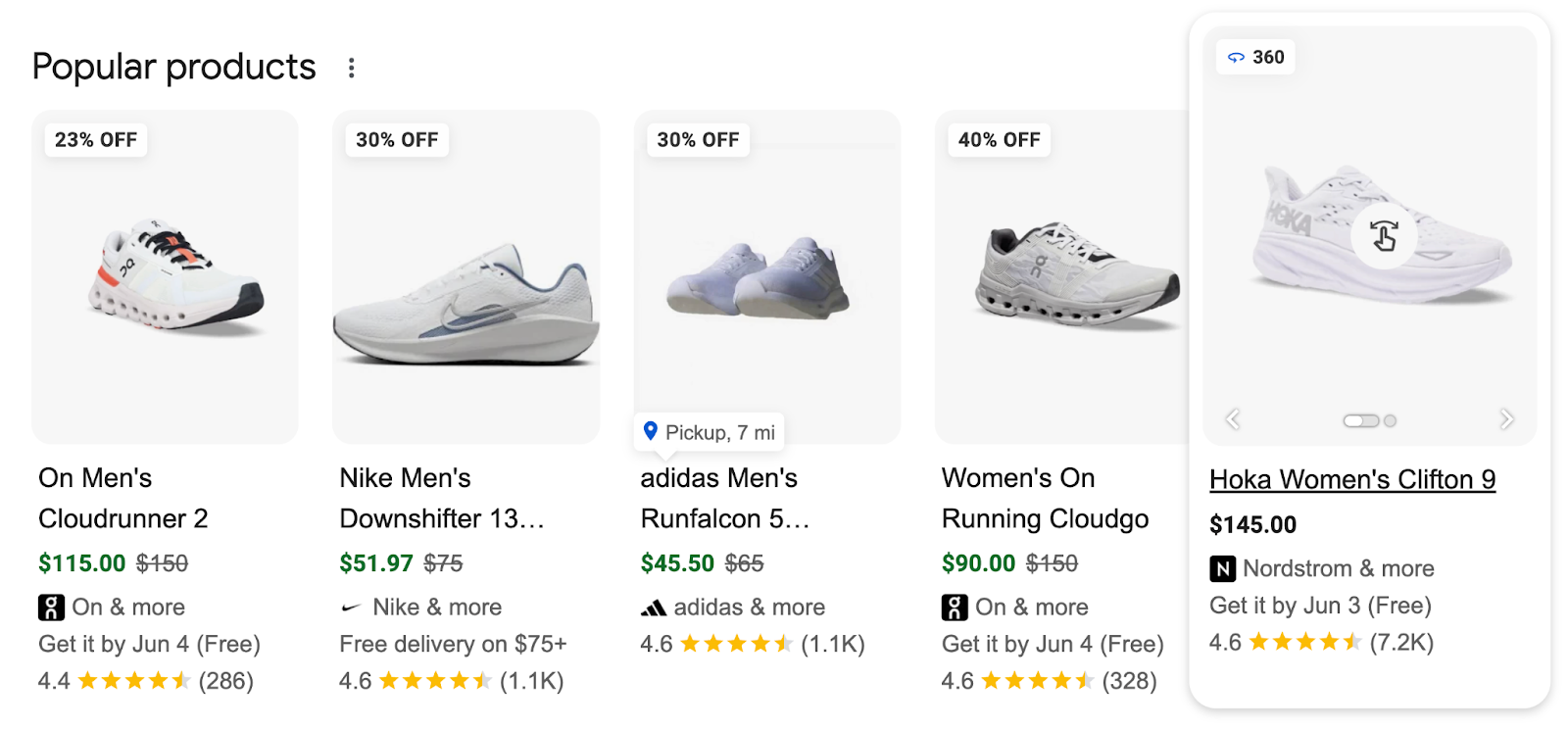This screenshot has width=1568, height=730.
Task: Click the 360 spin icon on Hoka card
Action: (1237, 57)
